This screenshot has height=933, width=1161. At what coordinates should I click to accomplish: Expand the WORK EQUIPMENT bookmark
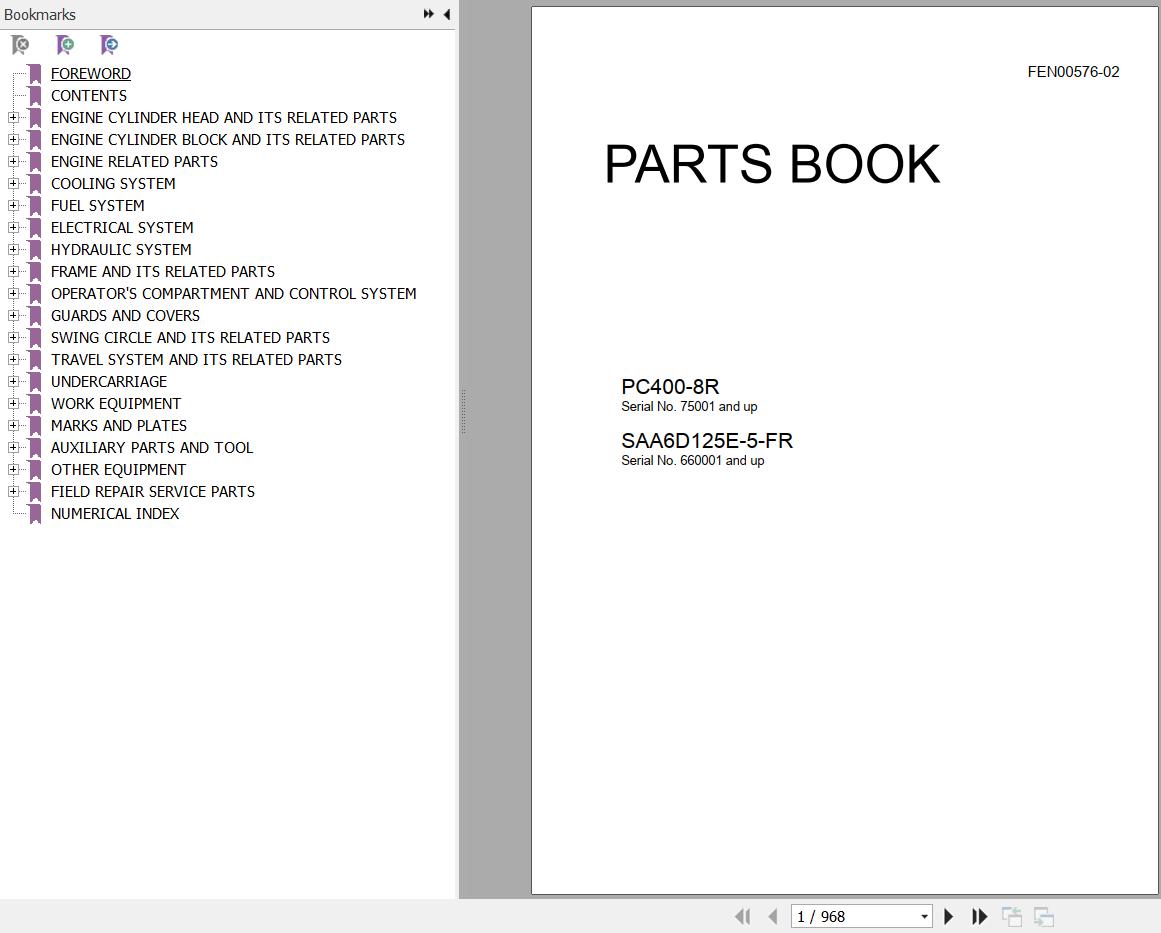[13, 404]
